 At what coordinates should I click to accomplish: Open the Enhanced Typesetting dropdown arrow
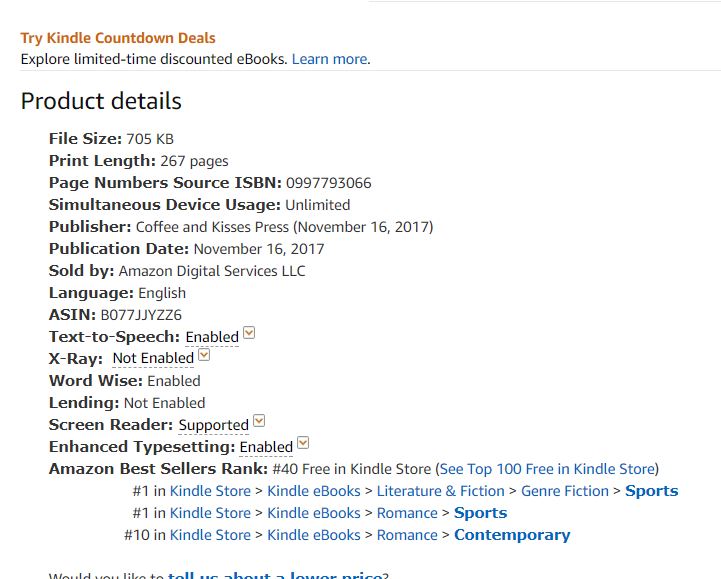pyautogui.click(x=303, y=443)
